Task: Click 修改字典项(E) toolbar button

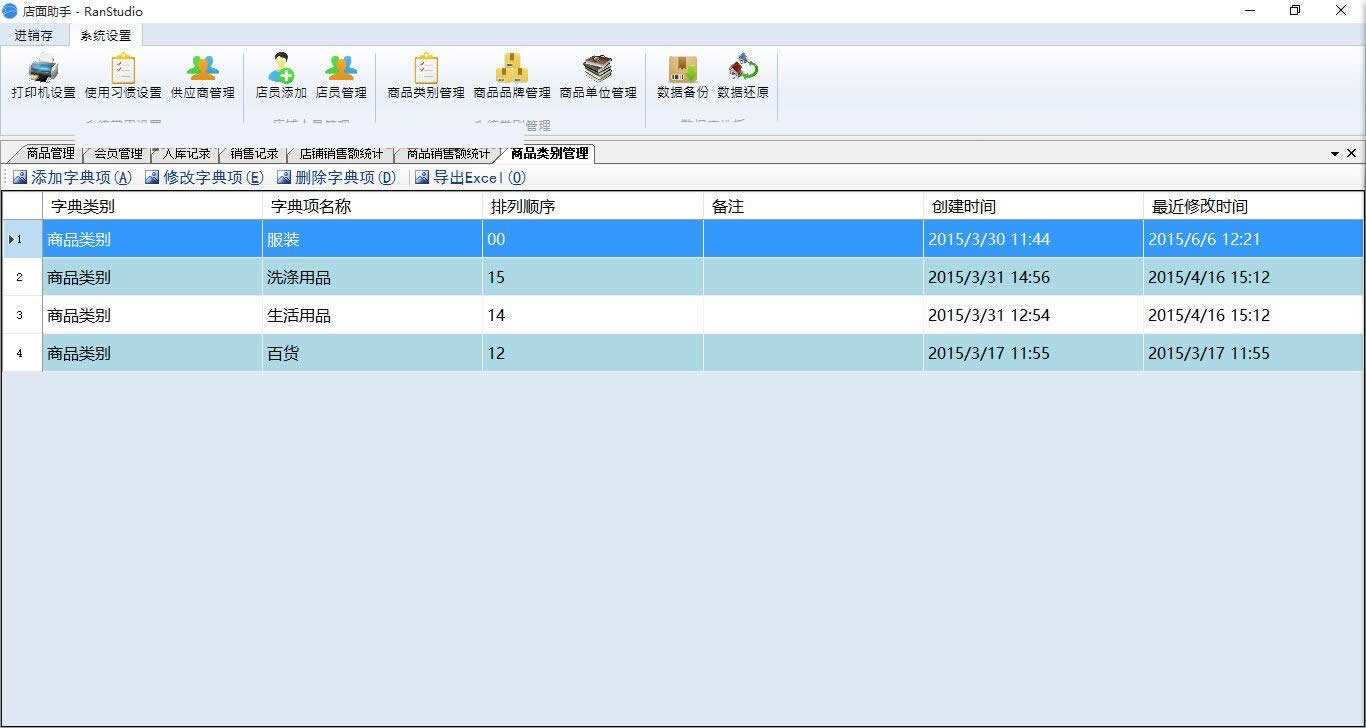Action: [x=204, y=178]
